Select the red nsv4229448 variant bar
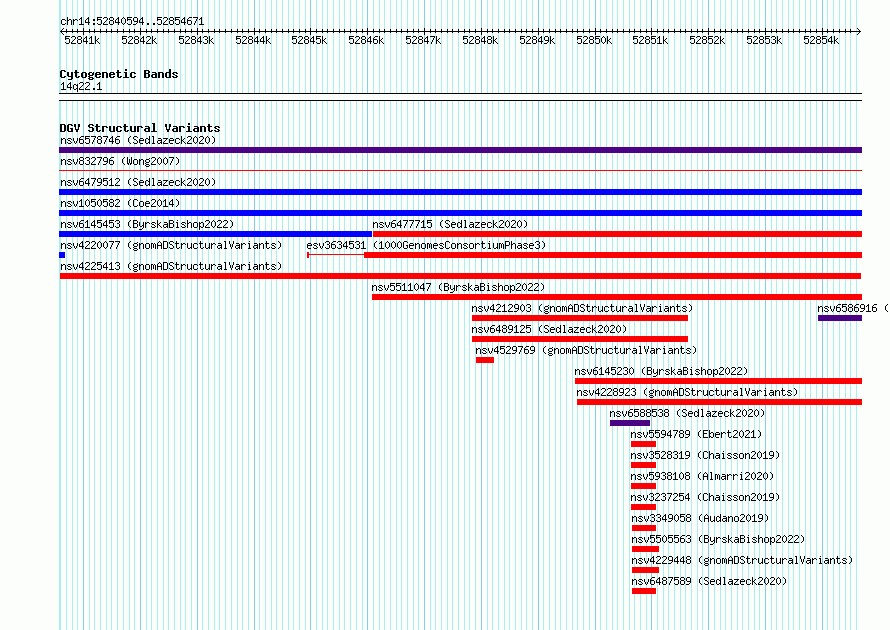 [645, 570]
